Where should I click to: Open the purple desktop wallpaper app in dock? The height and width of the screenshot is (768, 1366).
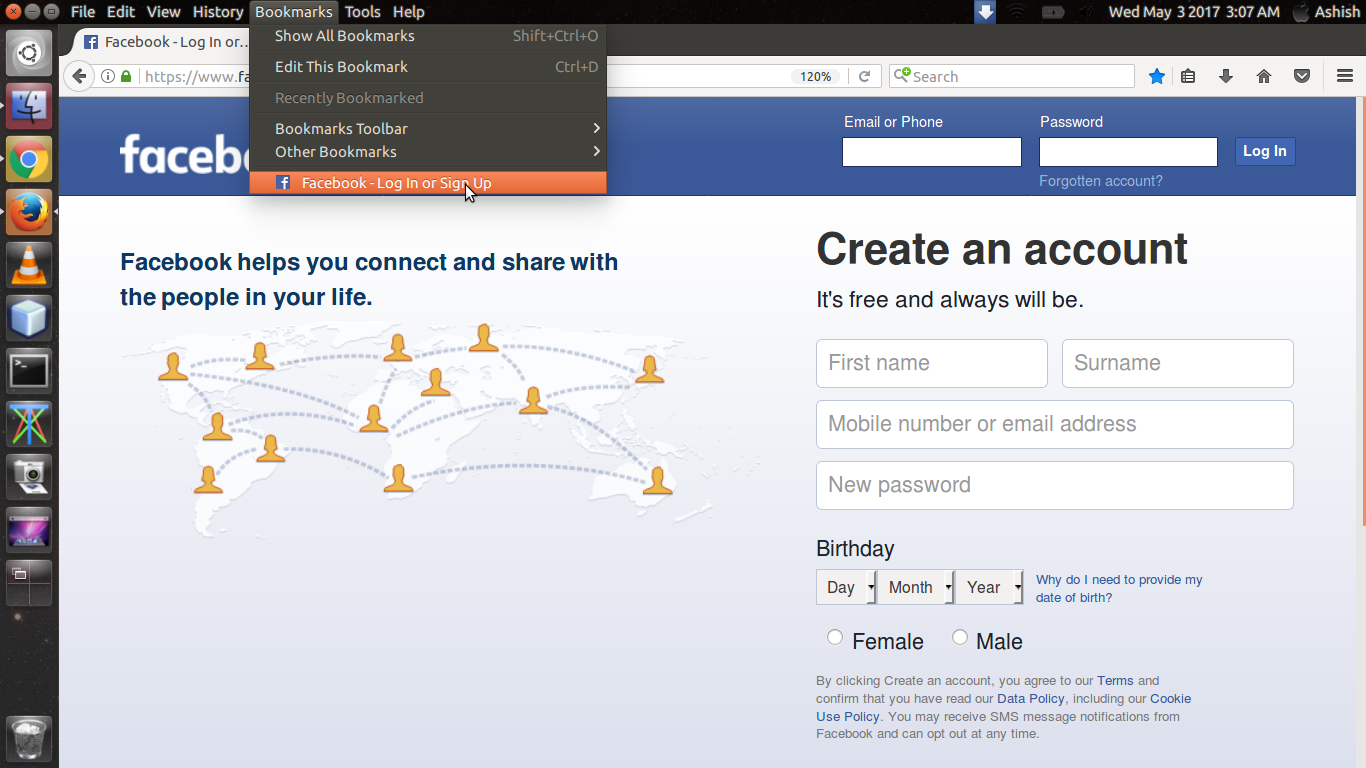[29, 530]
